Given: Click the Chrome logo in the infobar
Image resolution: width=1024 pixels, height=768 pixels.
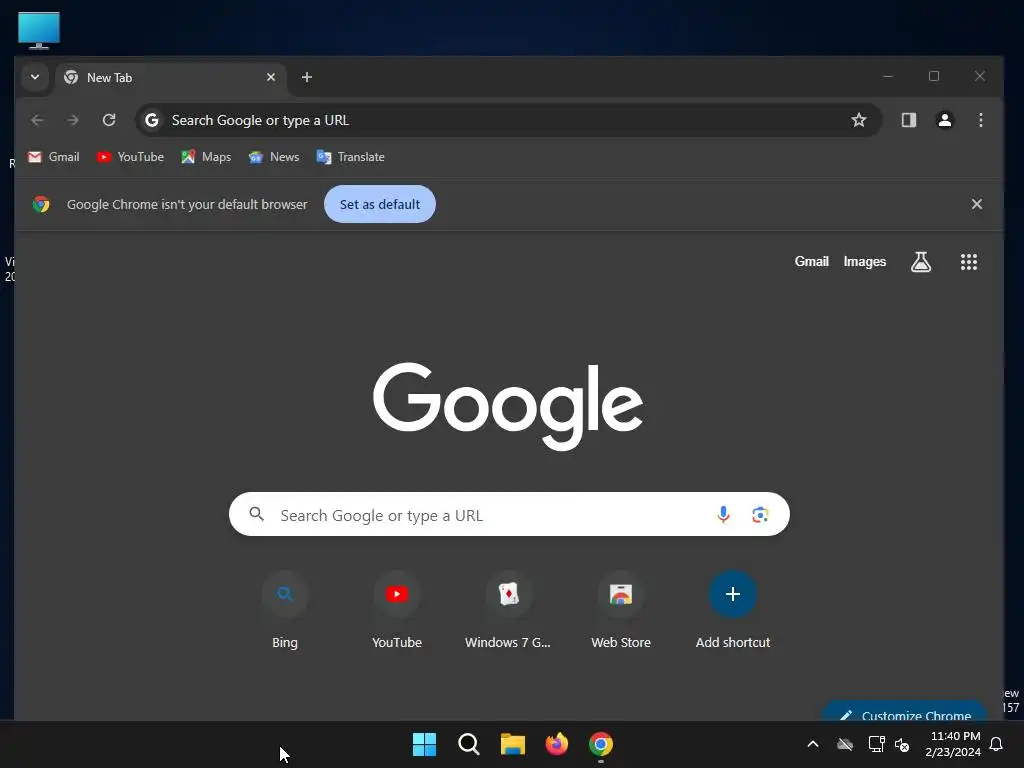Looking at the screenshot, I should (x=41, y=204).
